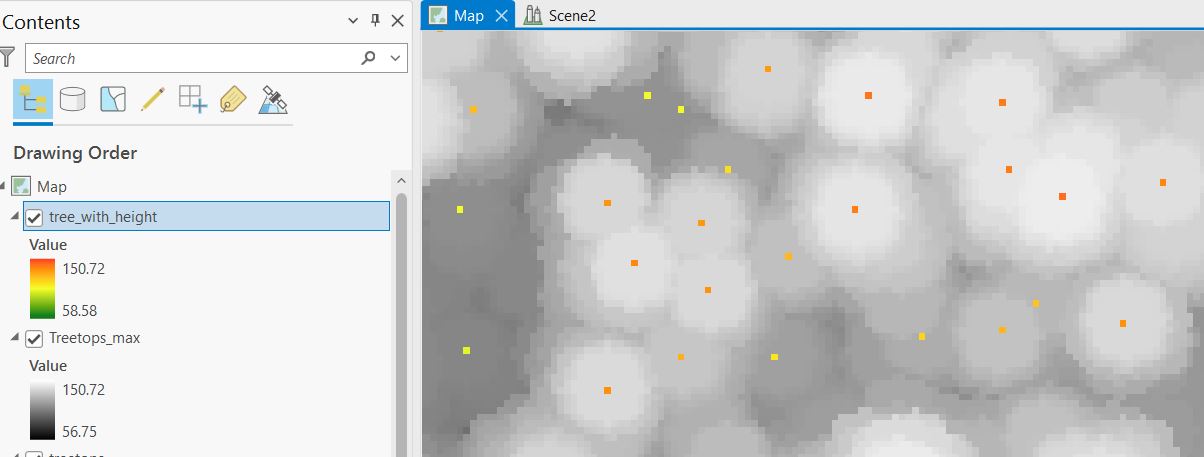Screen dimensions: 1204x457
Task: Toggle visibility of Treetops_max layer
Action: [34, 338]
